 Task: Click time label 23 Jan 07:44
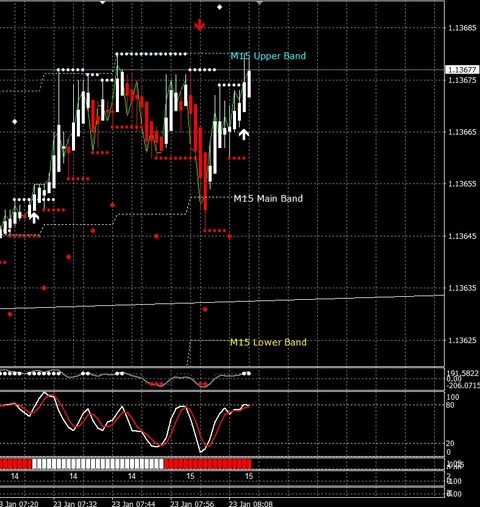tap(133, 503)
